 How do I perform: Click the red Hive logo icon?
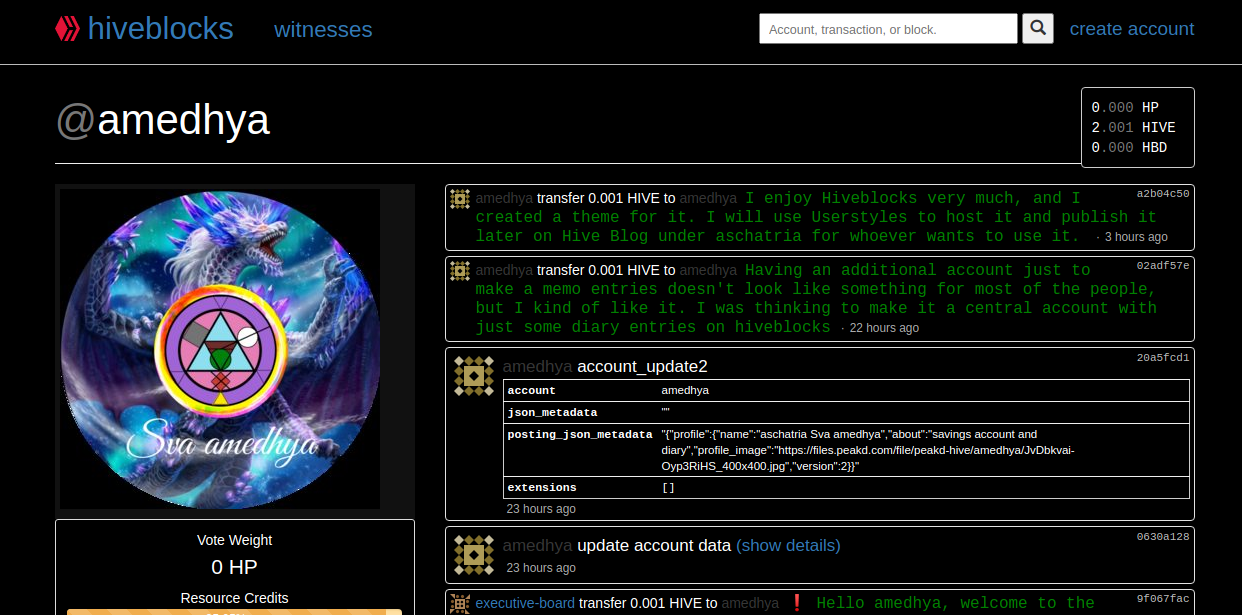click(68, 28)
